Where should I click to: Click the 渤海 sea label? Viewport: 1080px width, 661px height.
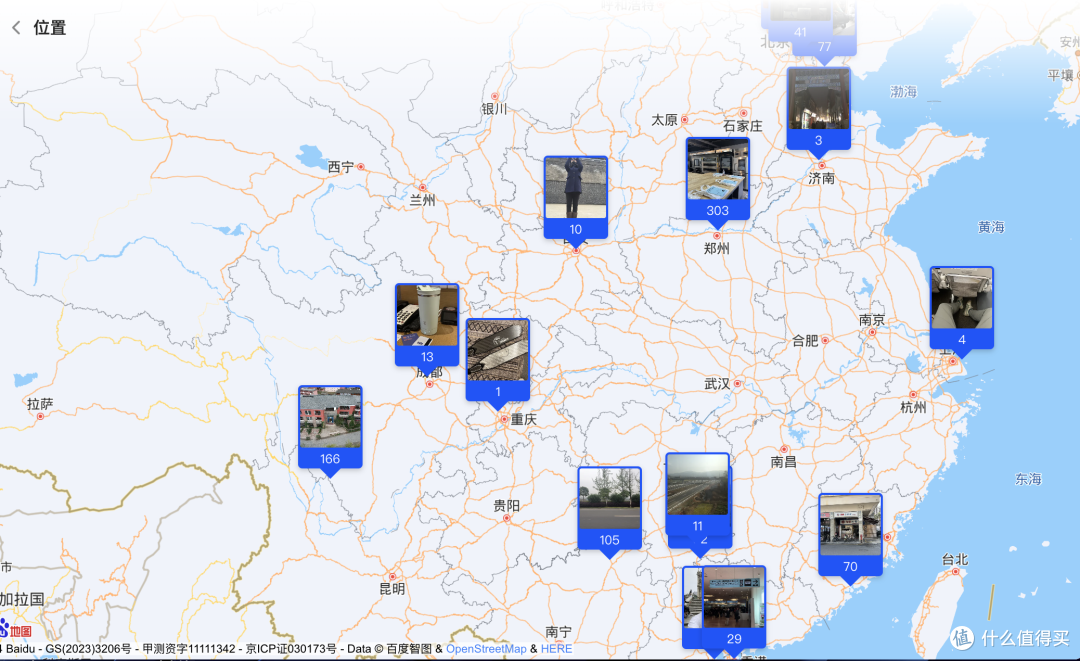(903, 92)
